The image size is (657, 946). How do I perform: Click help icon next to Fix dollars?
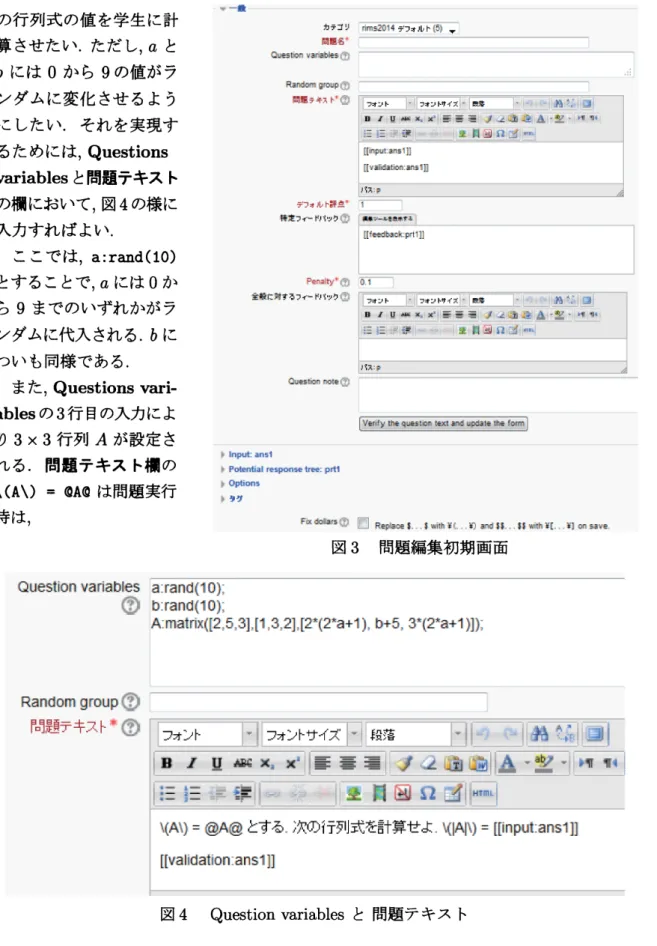point(344,521)
